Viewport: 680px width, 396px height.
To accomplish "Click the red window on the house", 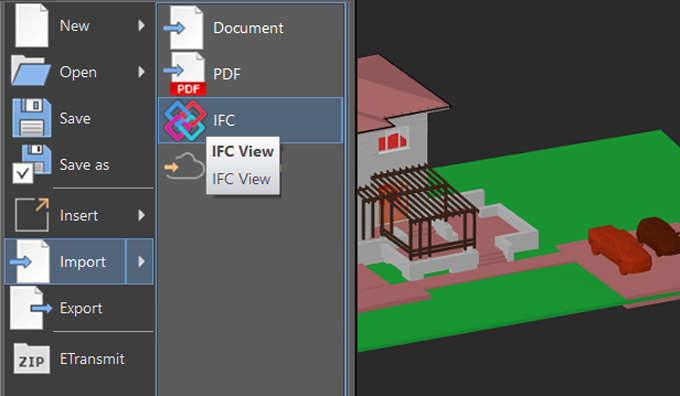I will [392, 141].
